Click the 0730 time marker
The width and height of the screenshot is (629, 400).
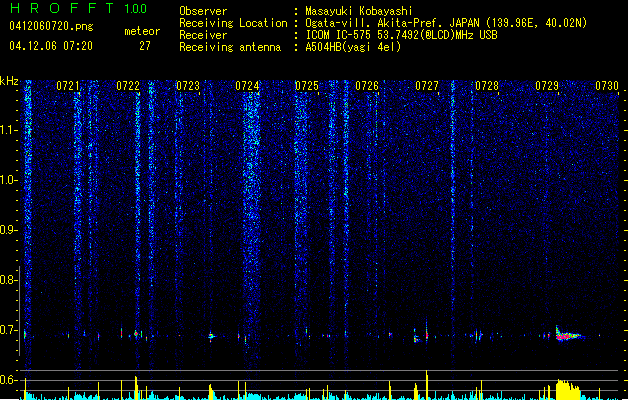point(607,86)
